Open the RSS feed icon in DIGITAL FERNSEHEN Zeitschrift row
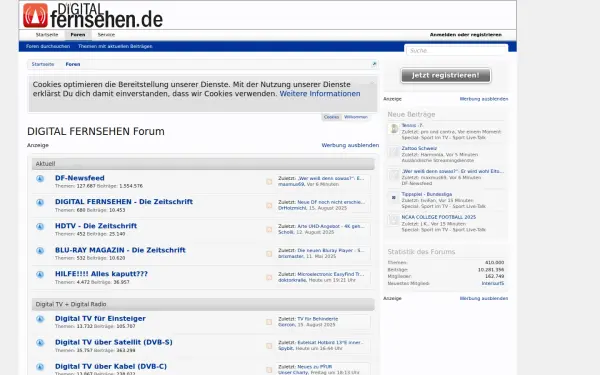This screenshot has height=375, width=600. 269,205
